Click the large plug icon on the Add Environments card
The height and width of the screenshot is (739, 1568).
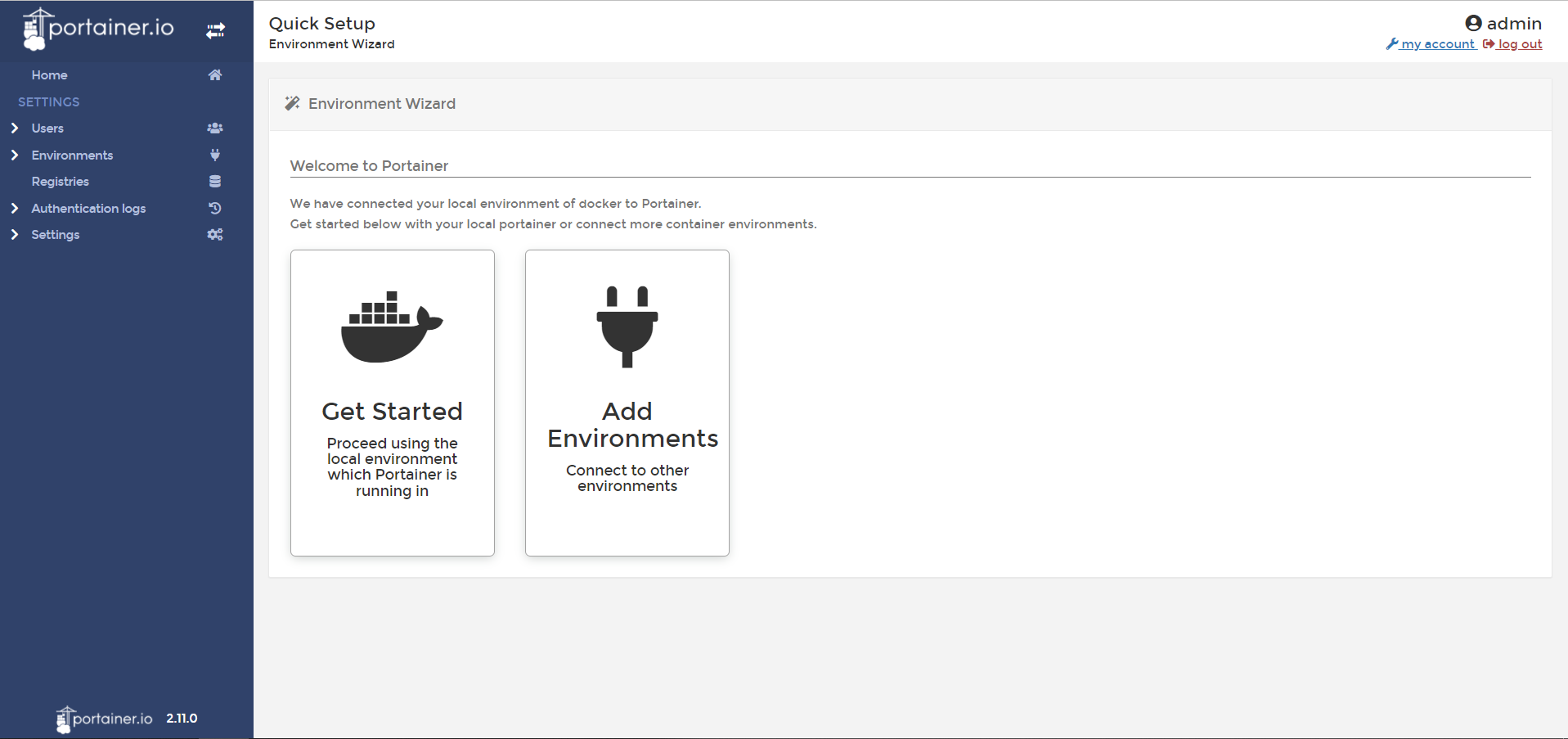[627, 327]
